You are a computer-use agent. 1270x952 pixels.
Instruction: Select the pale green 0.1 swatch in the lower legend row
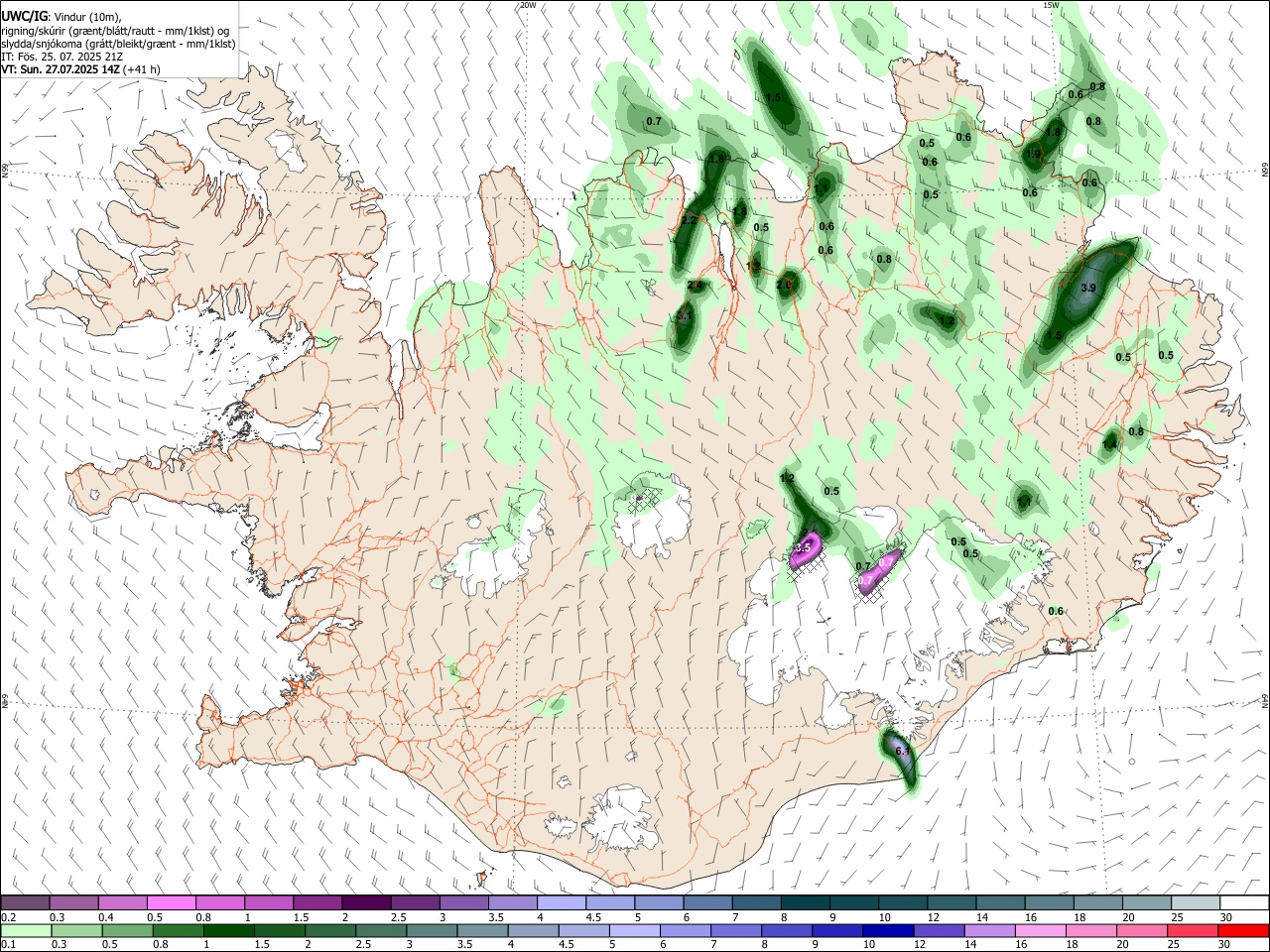point(25,931)
